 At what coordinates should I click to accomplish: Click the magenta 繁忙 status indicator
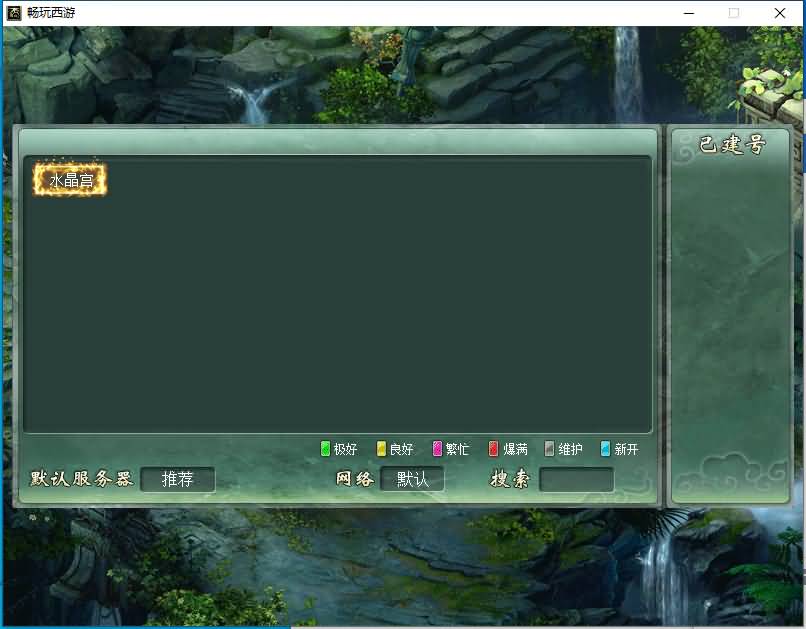[x=437, y=449]
